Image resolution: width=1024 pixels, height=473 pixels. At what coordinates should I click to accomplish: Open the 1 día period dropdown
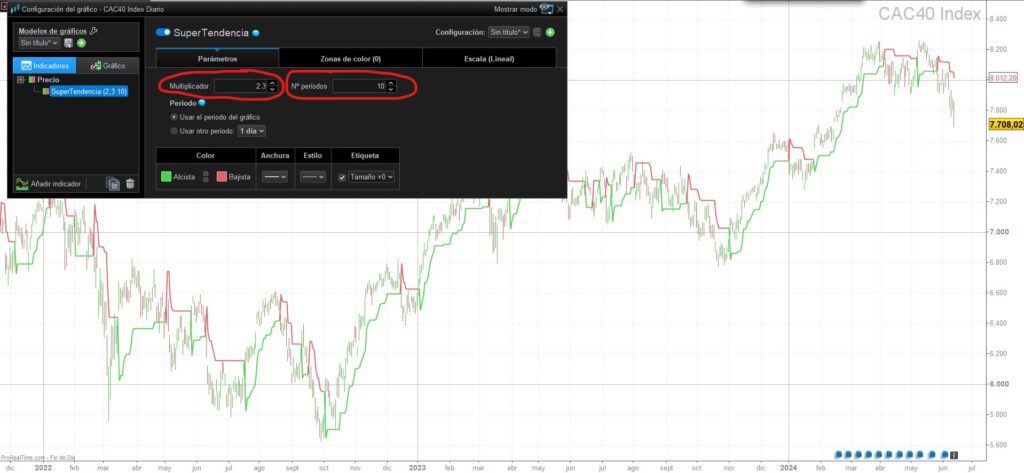(251, 131)
